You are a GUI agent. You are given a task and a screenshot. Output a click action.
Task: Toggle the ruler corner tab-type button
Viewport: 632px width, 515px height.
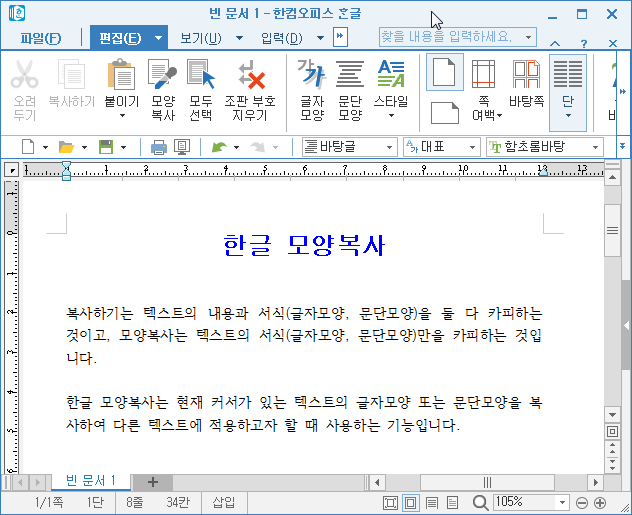[x=12, y=170]
